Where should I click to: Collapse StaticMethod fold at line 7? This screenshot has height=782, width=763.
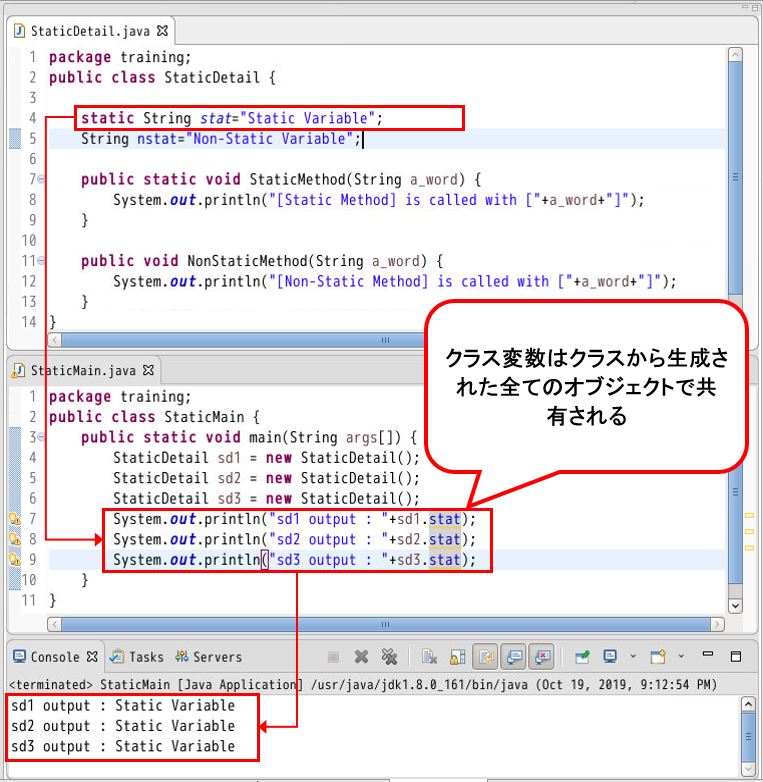(41, 179)
